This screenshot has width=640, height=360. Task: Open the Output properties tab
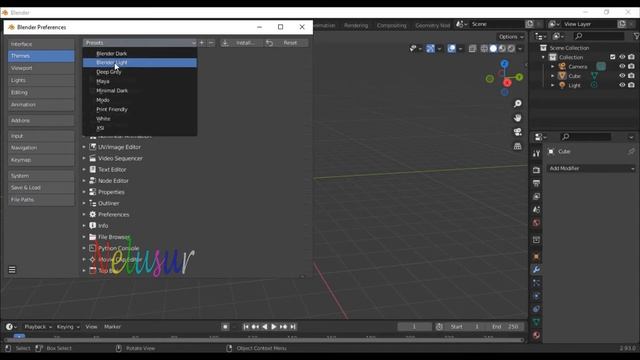point(536,183)
